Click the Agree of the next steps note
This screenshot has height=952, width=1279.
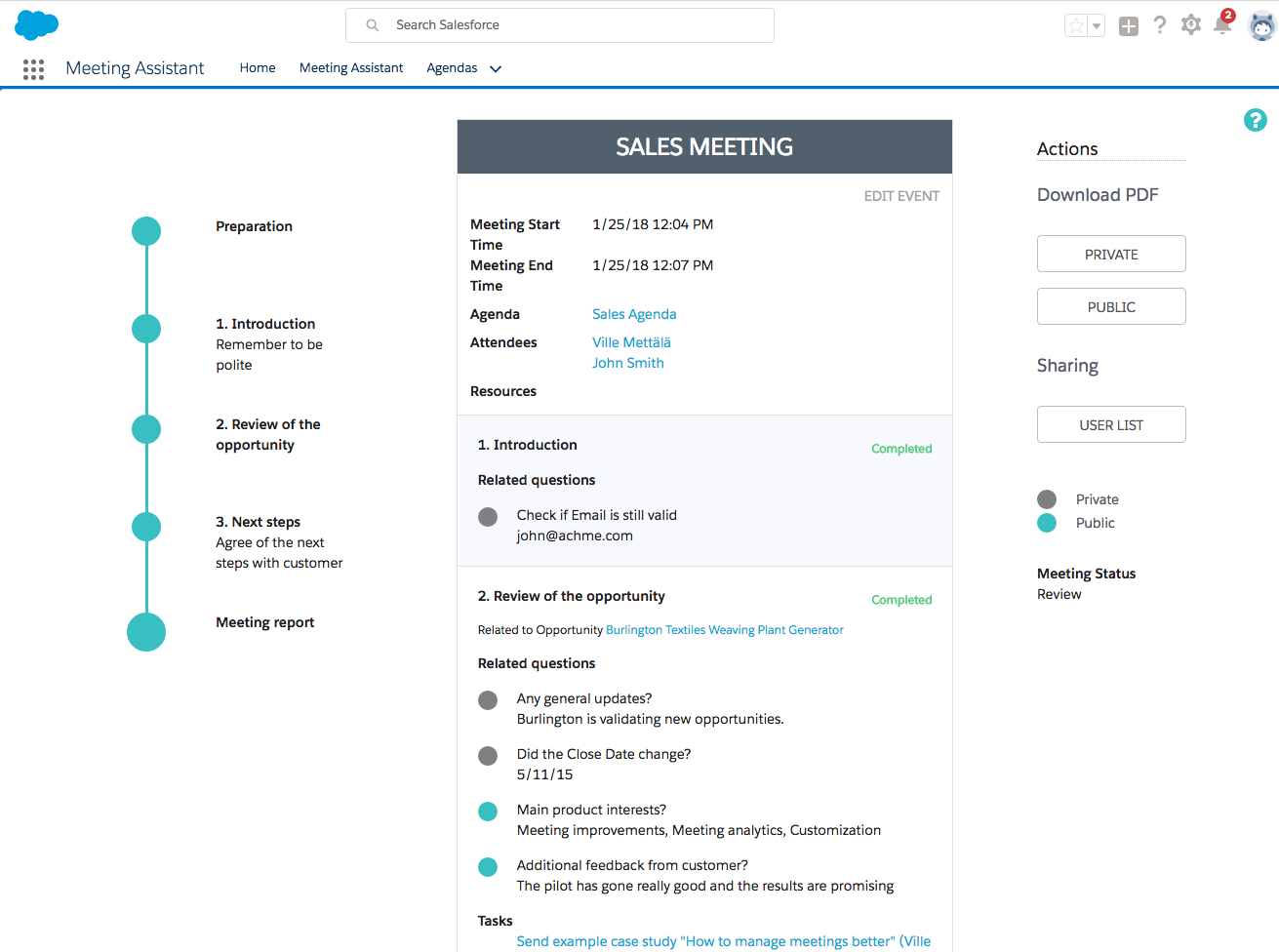pyautogui.click(x=279, y=553)
